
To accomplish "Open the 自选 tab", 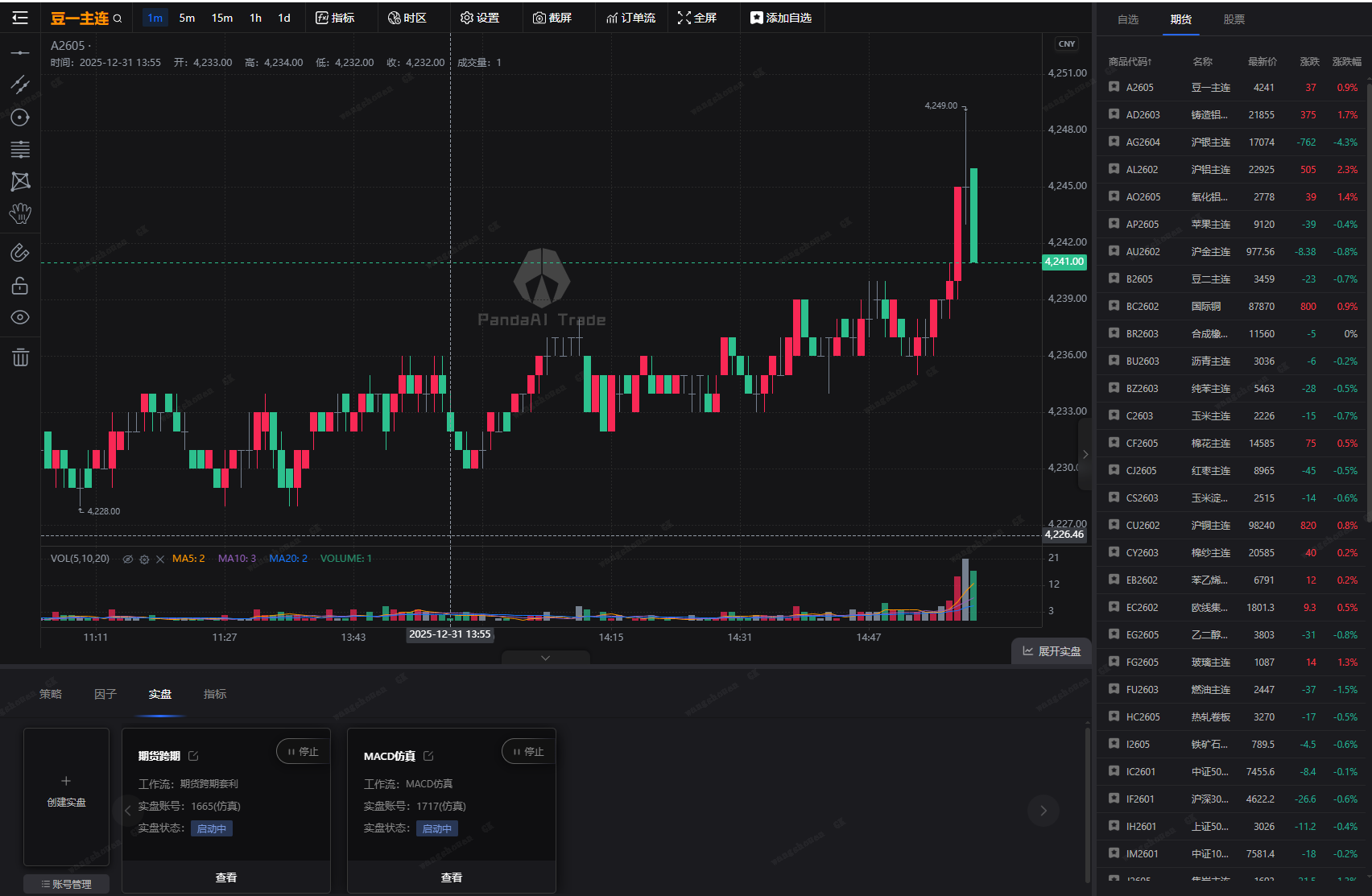I will [1128, 19].
